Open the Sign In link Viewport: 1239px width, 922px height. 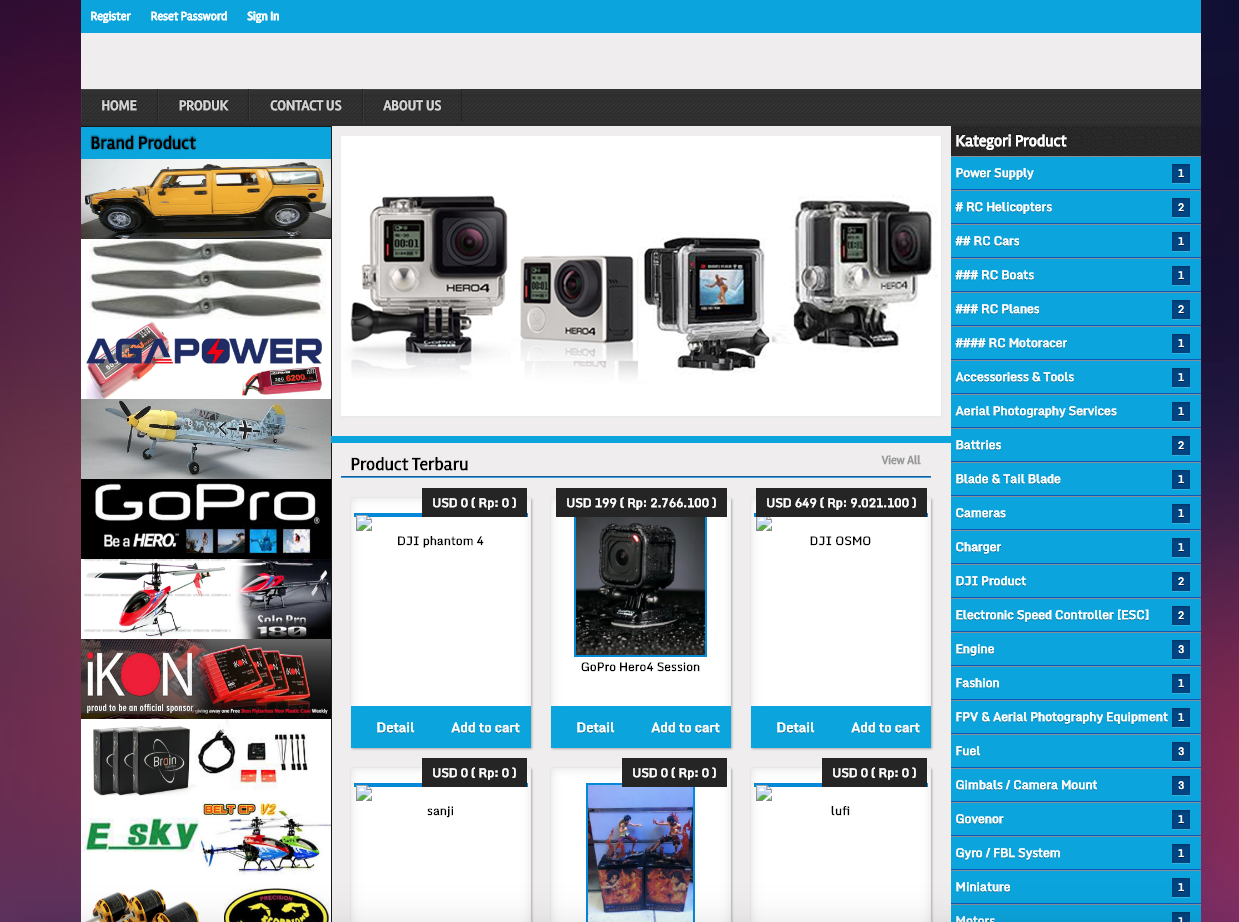[x=263, y=16]
